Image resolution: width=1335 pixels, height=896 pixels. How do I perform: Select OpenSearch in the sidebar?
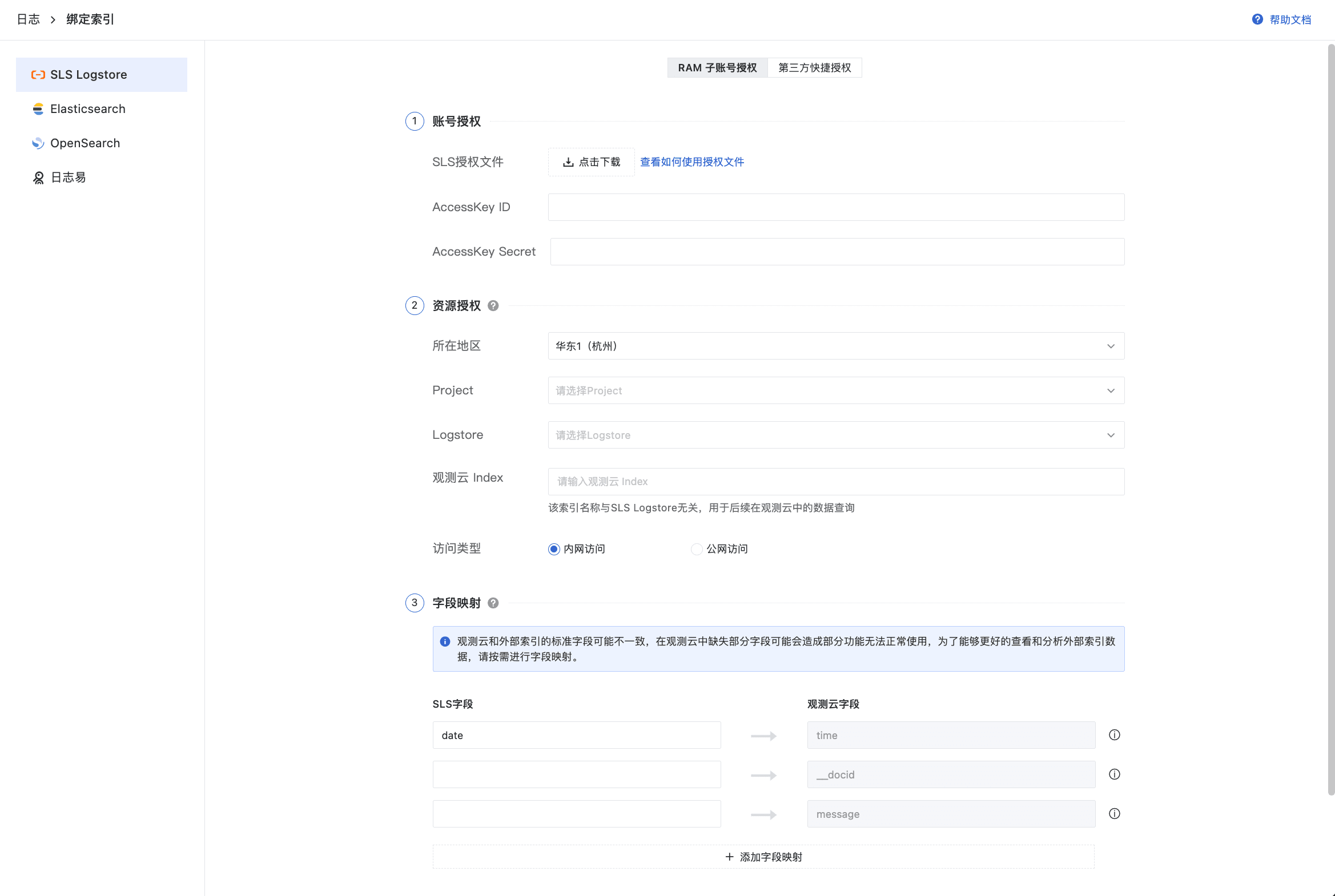click(102, 143)
